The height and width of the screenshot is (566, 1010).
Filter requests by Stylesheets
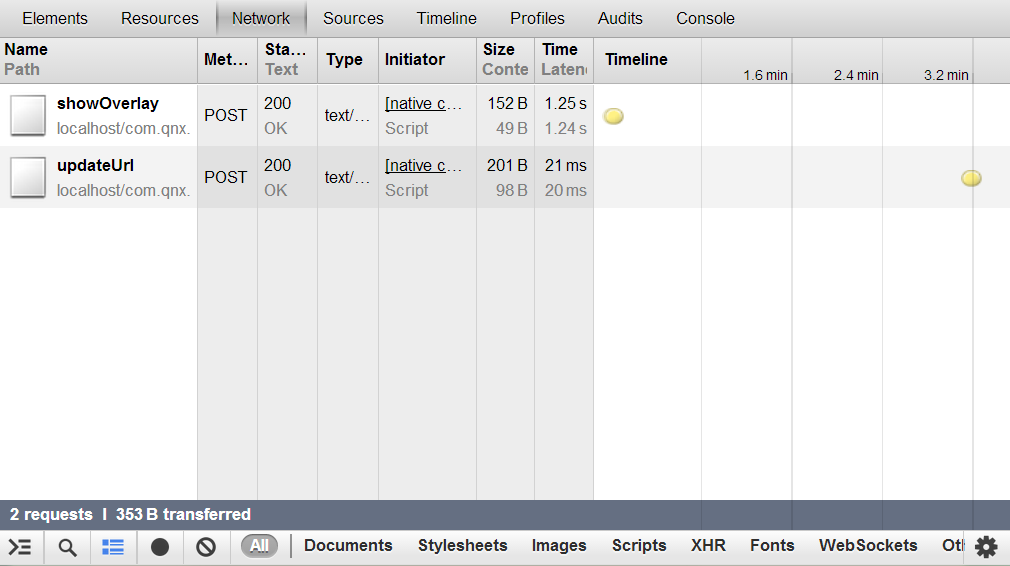[x=462, y=546]
